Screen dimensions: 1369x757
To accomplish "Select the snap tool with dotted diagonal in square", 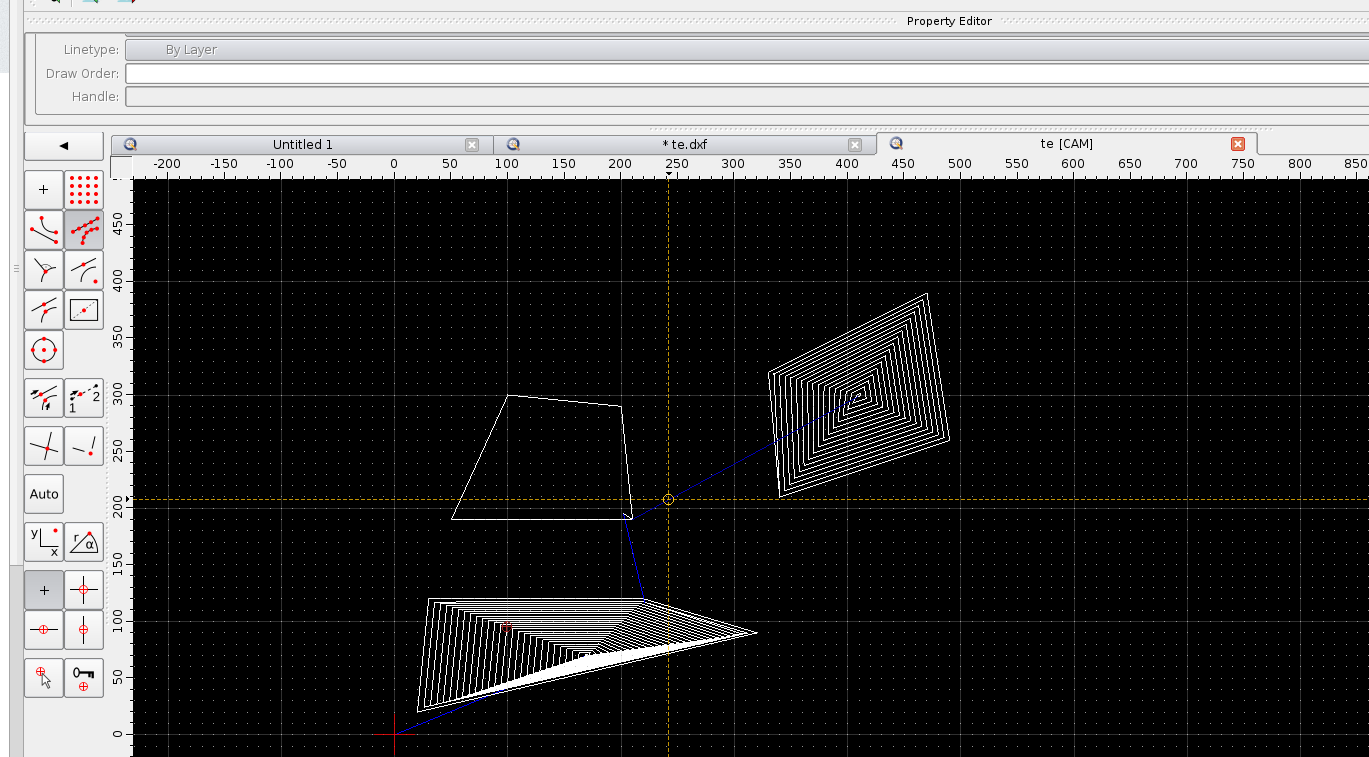I will click(x=84, y=310).
